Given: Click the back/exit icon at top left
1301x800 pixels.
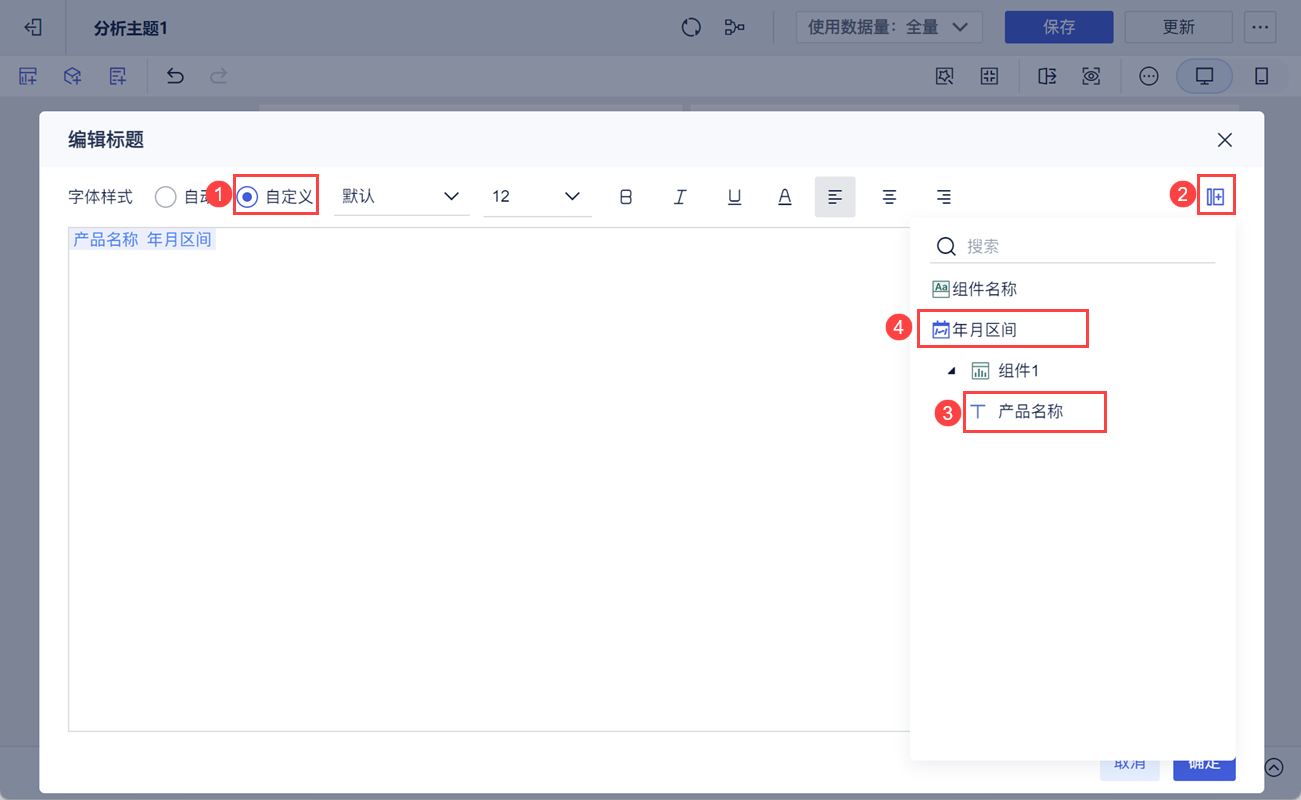Looking at the screenshot, I should (33, 27).
